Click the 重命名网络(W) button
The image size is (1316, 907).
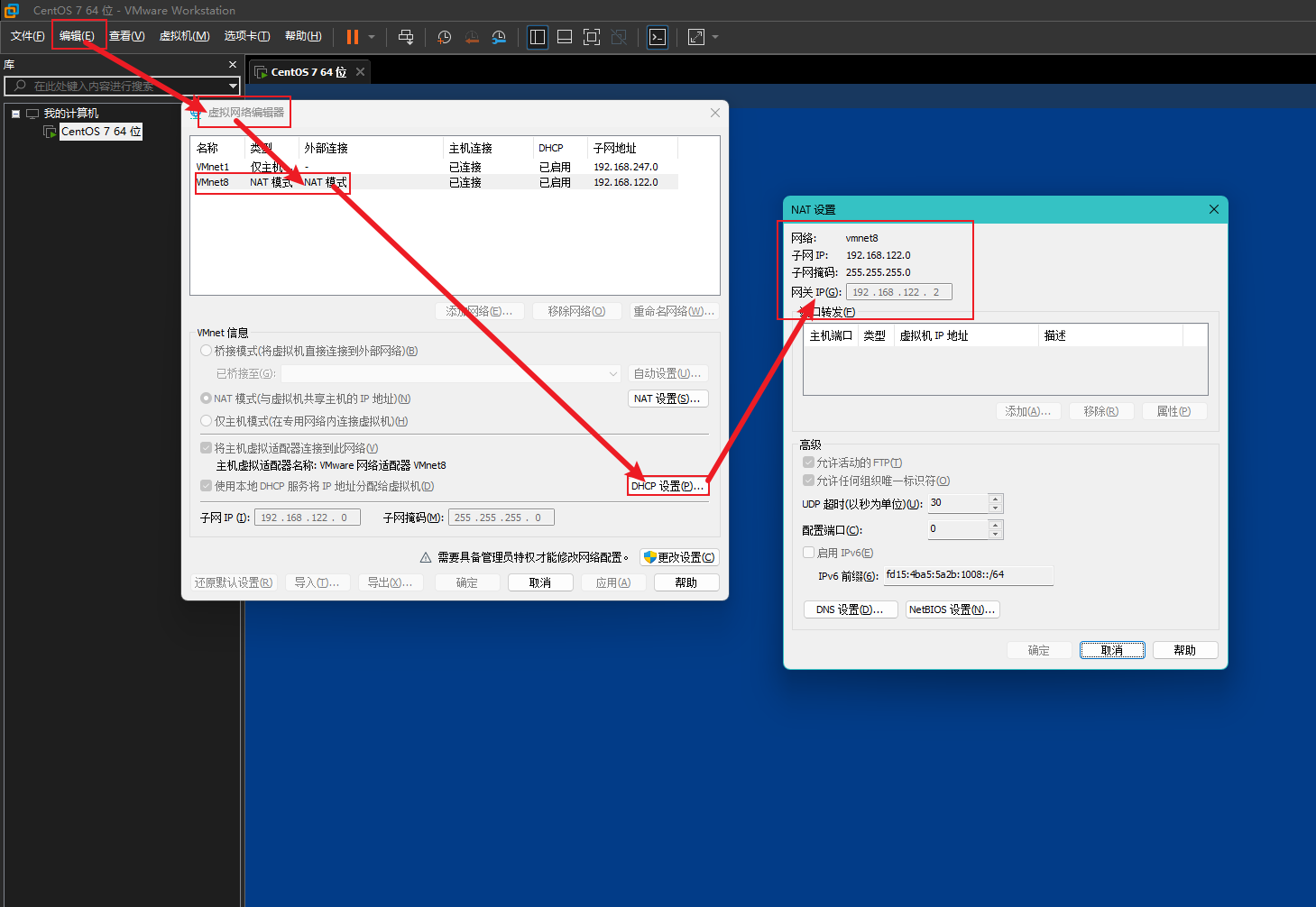(674, 311)
